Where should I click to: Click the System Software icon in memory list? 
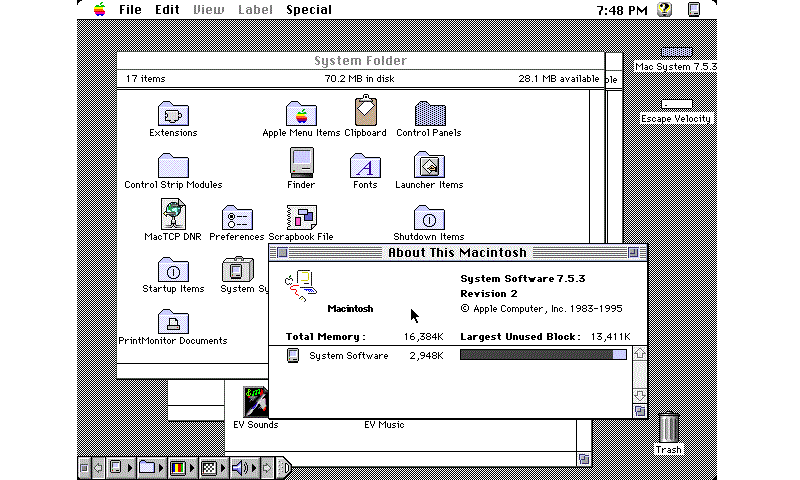pyautogui.click(x=293, y=356)
